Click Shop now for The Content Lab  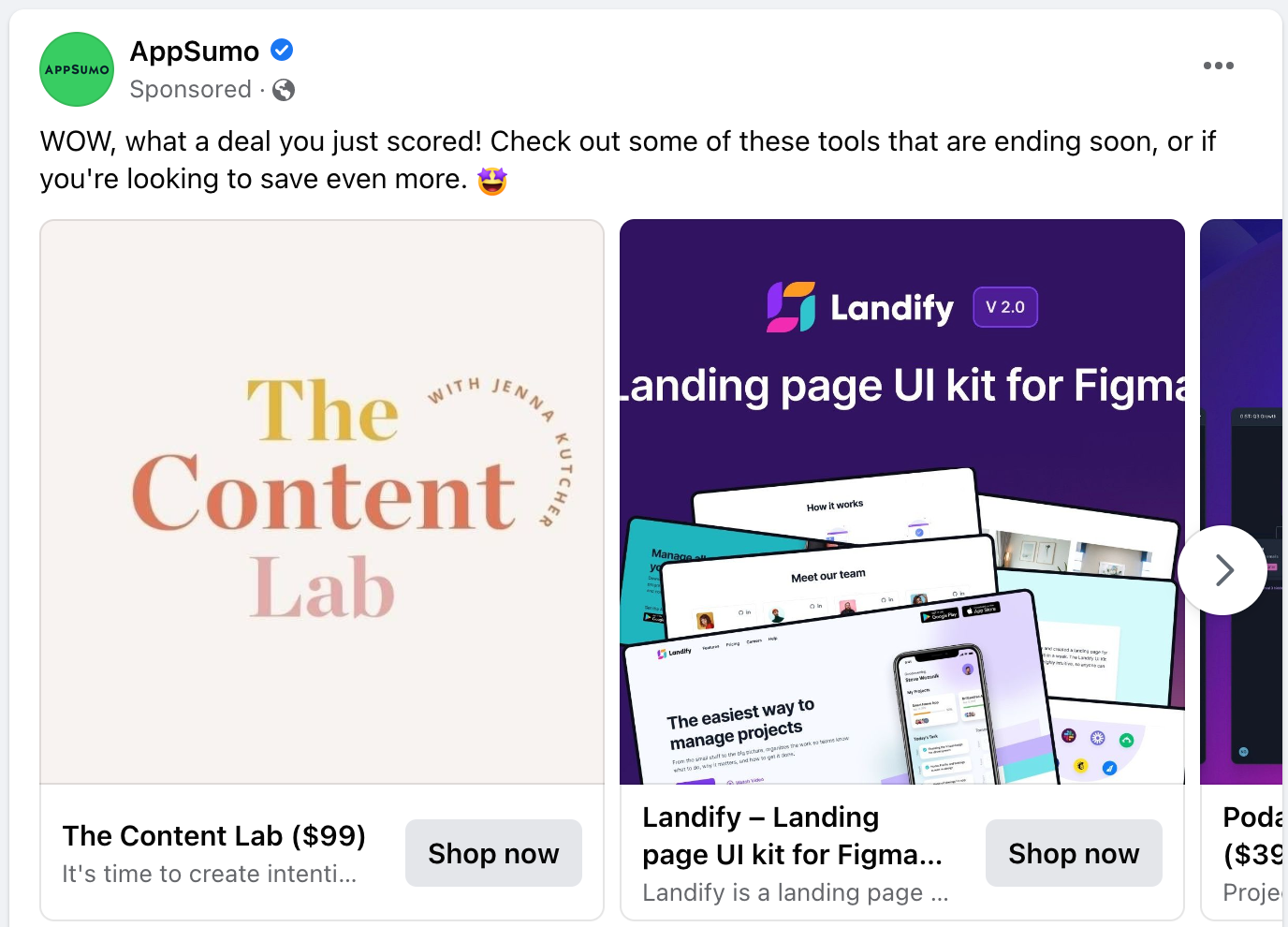[493, 853]
